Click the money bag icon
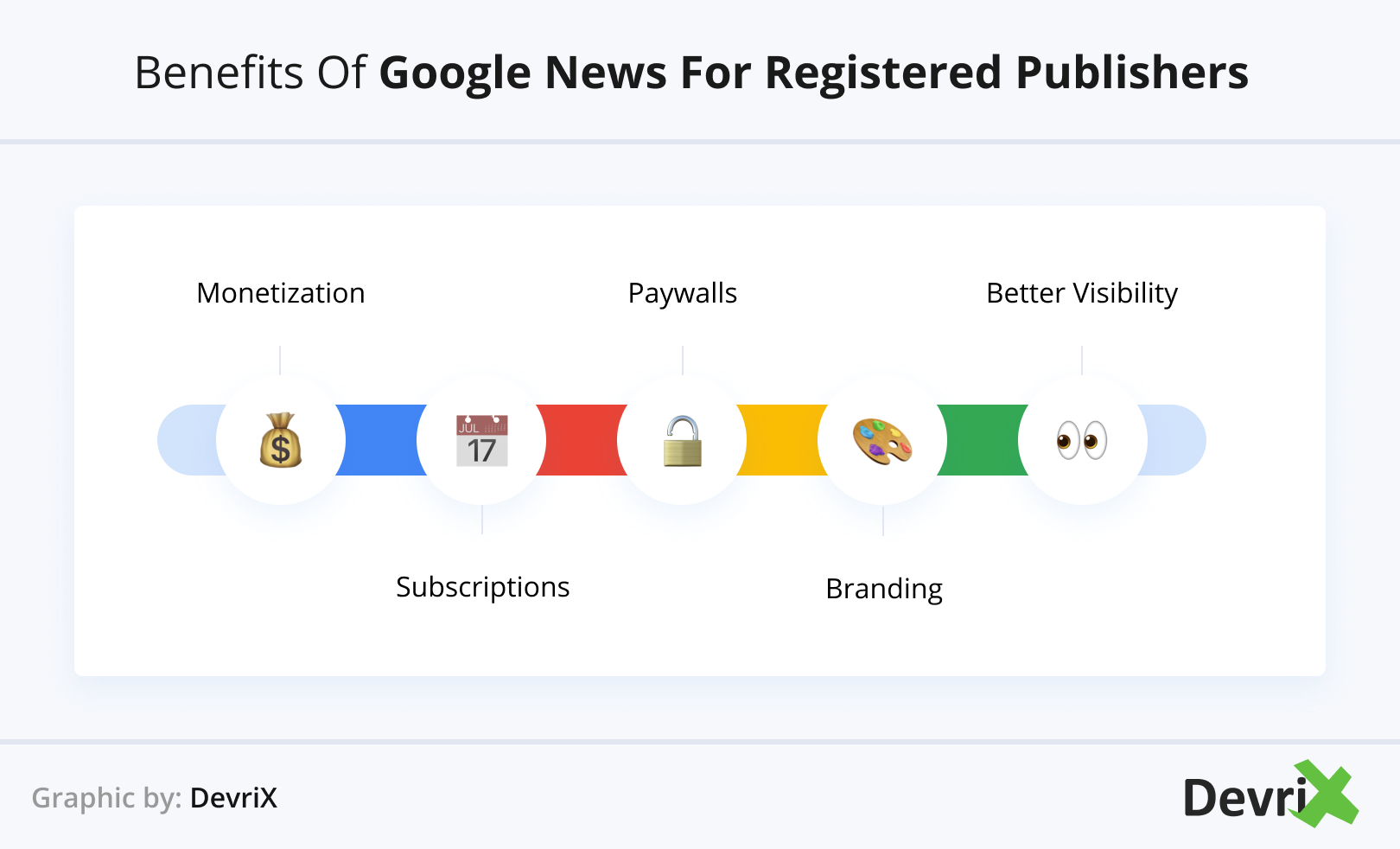Viewport: 1400px width, 849px height. click(x=281, y=441)
